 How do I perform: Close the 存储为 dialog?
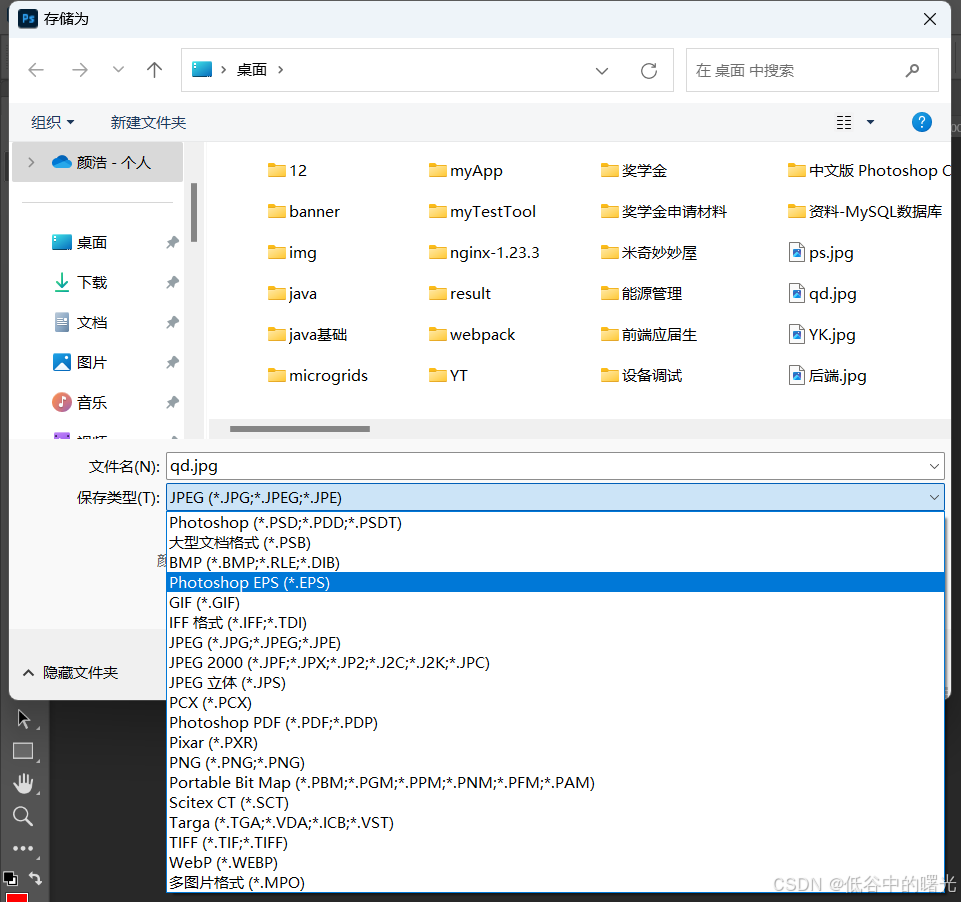[930, 19]
